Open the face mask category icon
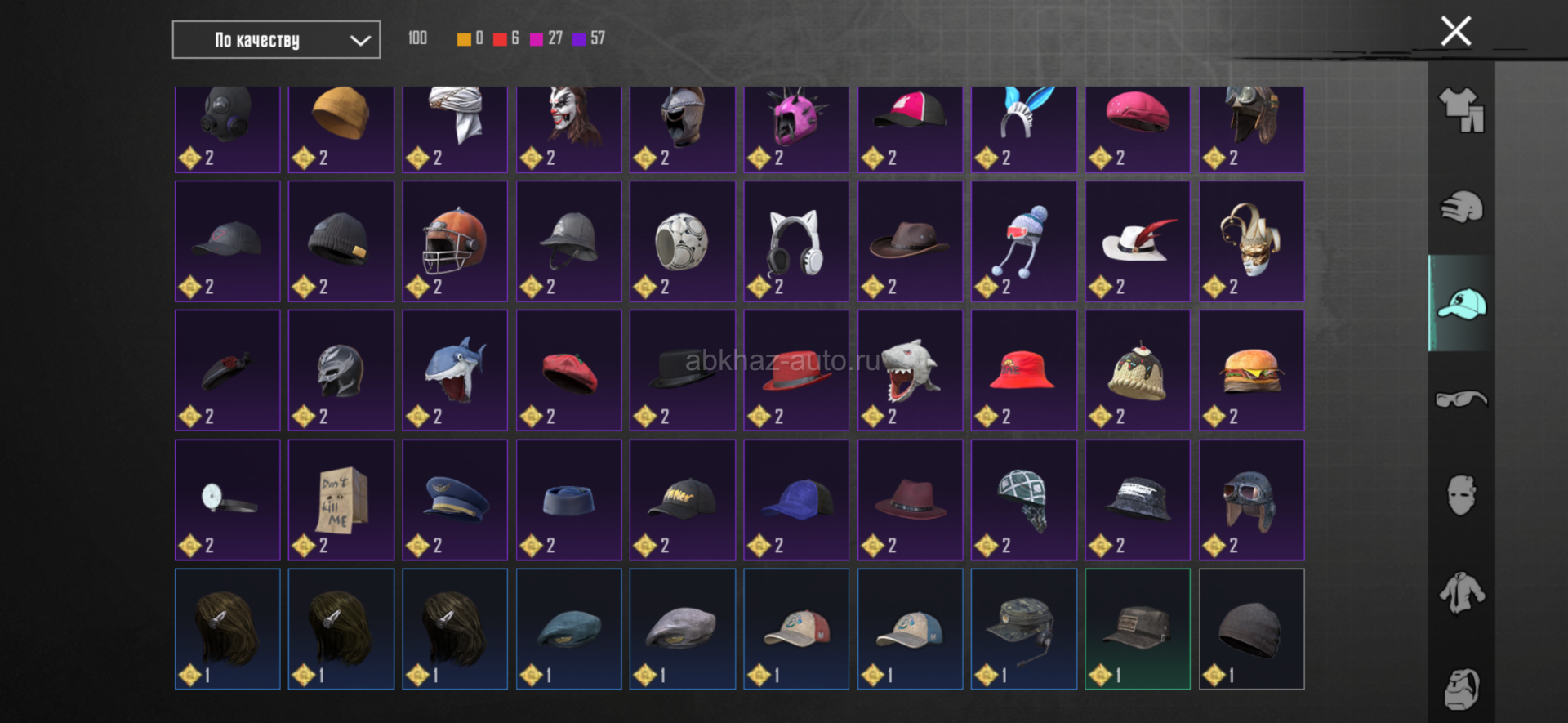 tap(1461, 496)
